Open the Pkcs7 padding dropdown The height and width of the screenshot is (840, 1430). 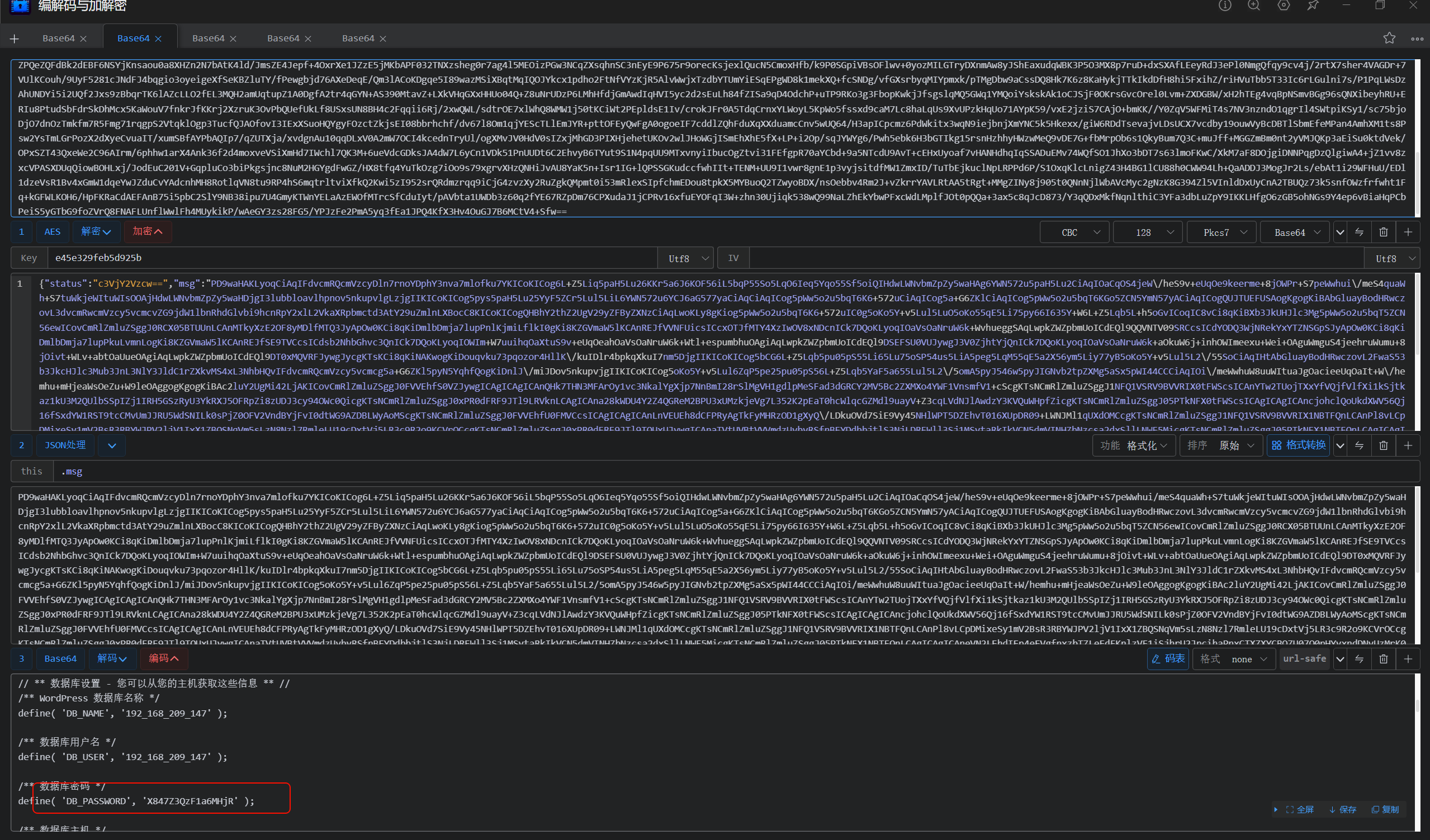pyautogui.click(x=1221, y=232)
